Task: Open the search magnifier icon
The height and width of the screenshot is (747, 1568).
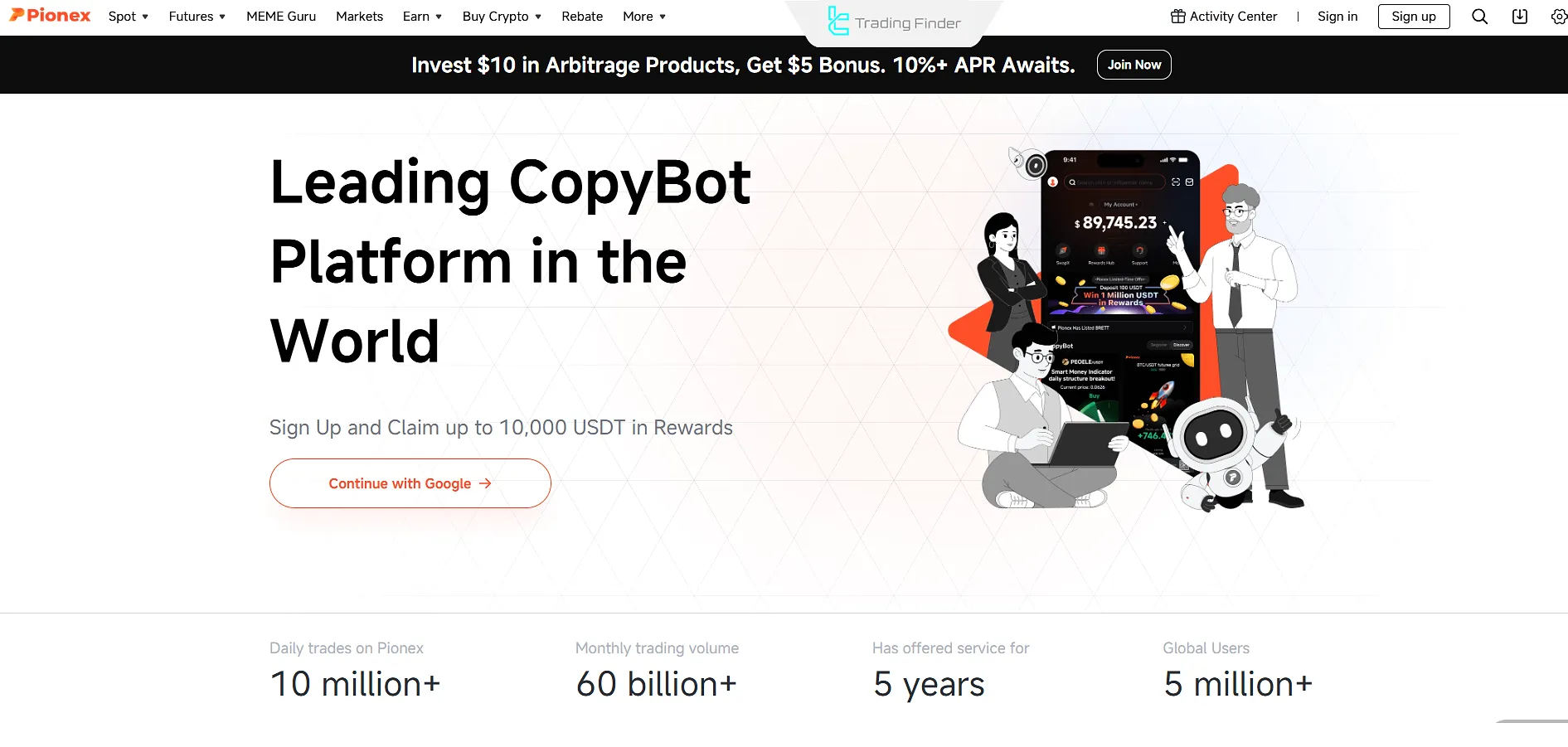Action: coord(1479,17)
